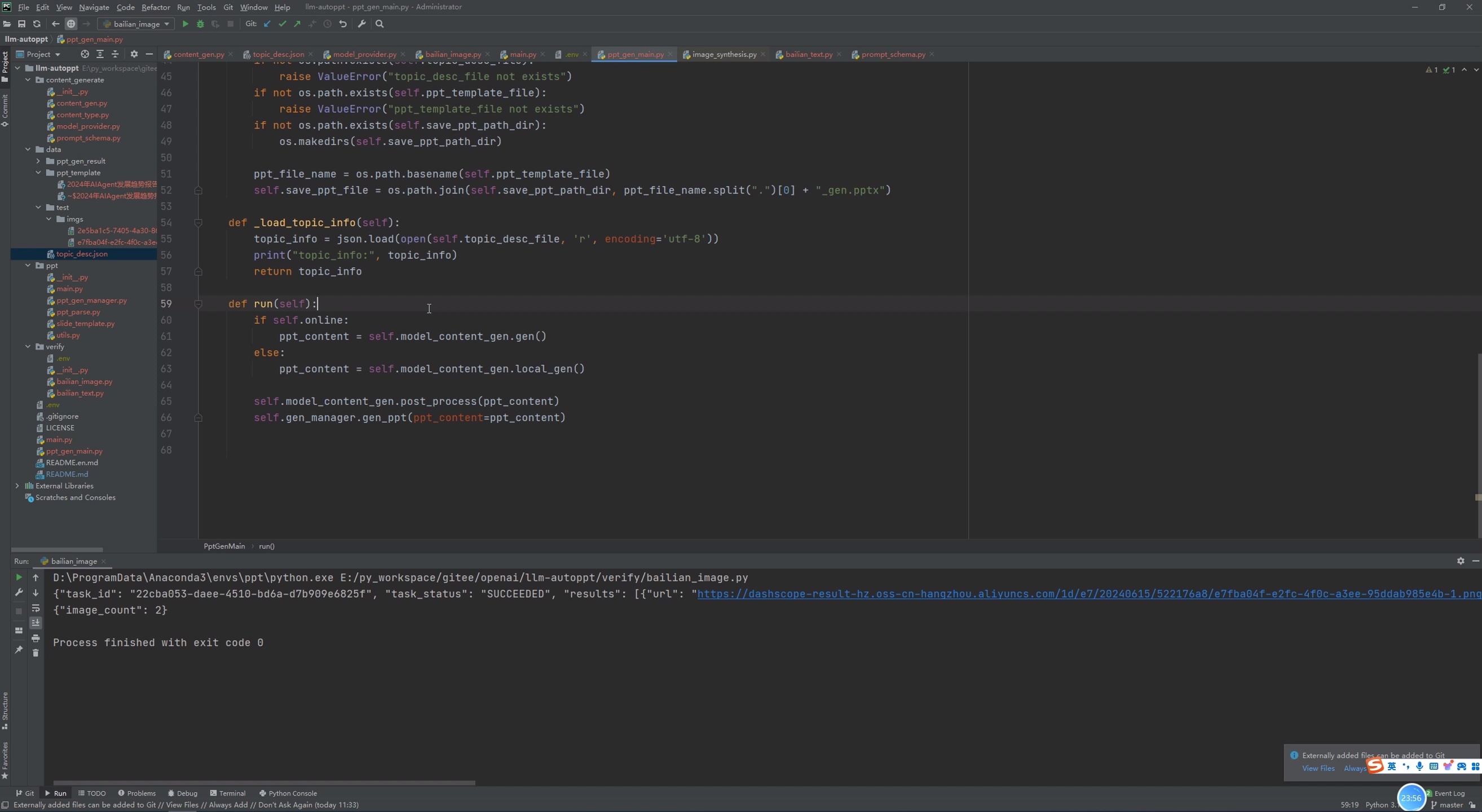Click View Files in Git notification
This screenshot has height=812, width=1482.
coord(1318,768)
